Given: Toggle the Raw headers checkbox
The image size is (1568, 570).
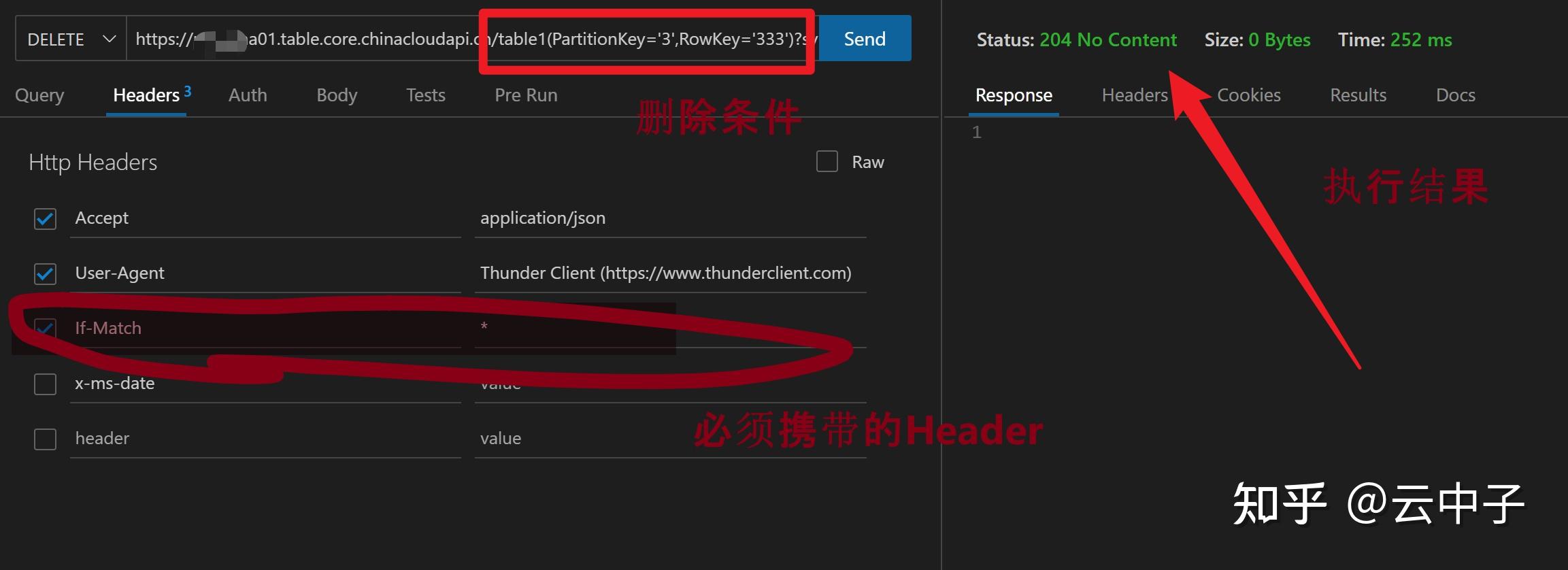Looking at the screenshot, I should (827, 162).
